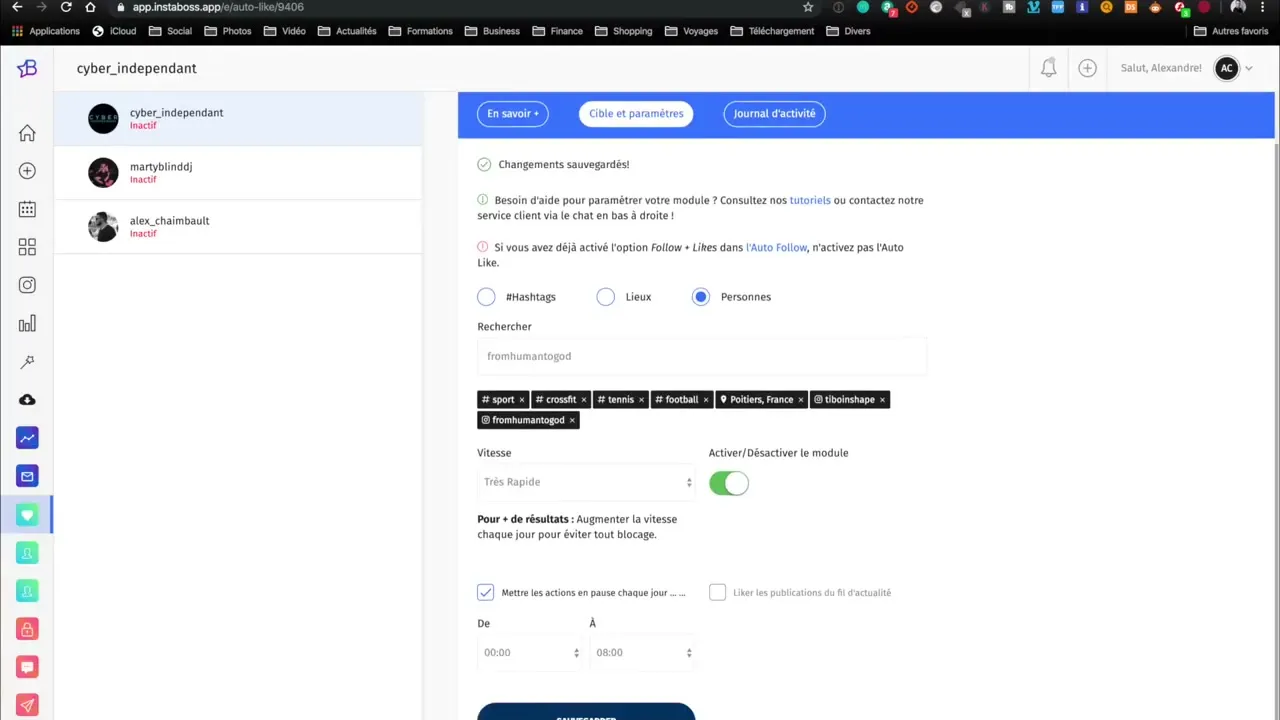This screenshot has width=1280, height=720.
Task: Remove the crossfit hashtag tag
Action: tap(584, 400)
